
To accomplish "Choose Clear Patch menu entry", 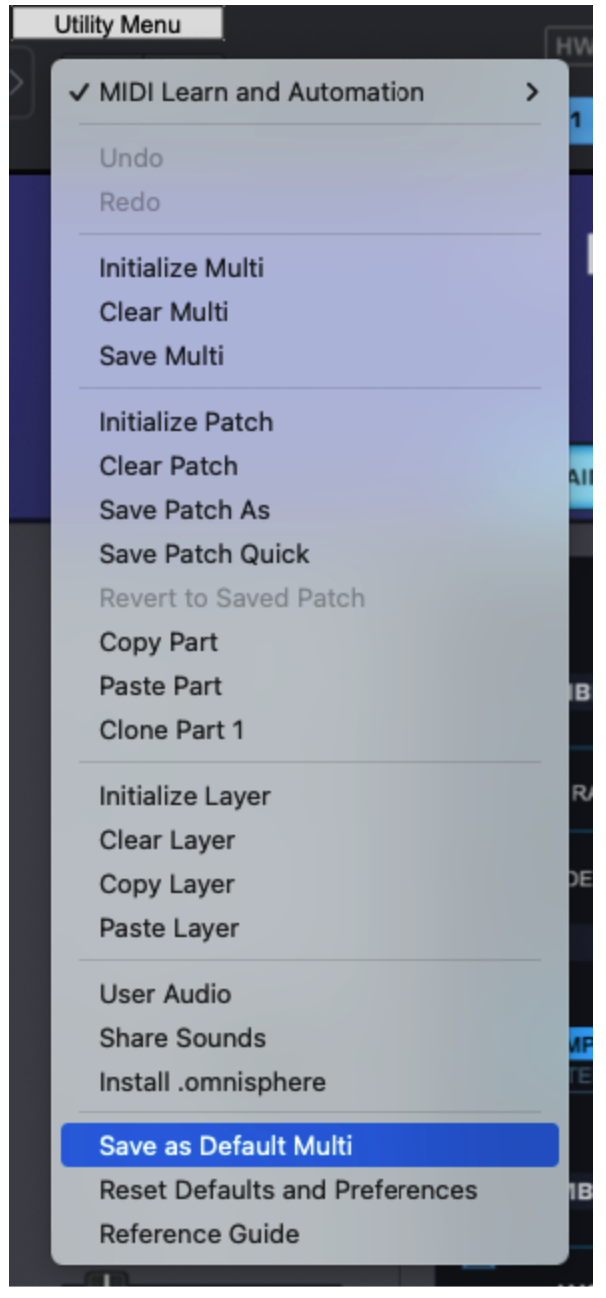I will pos(168,466).
